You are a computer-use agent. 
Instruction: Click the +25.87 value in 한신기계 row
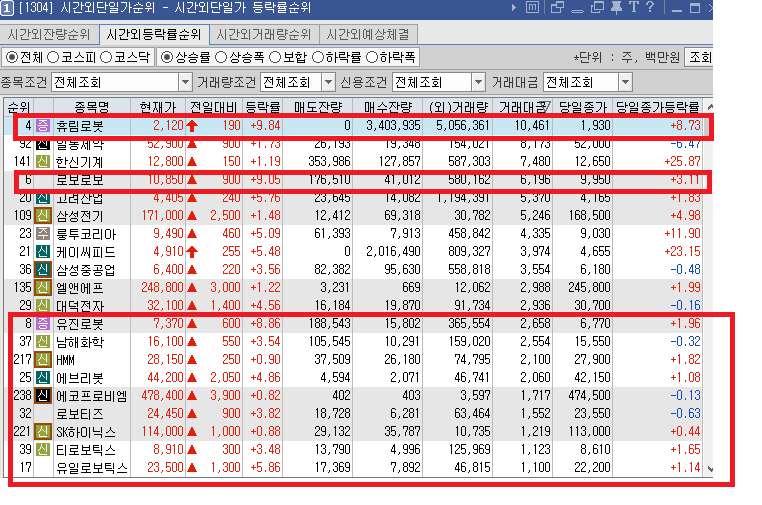click(682, 161)
